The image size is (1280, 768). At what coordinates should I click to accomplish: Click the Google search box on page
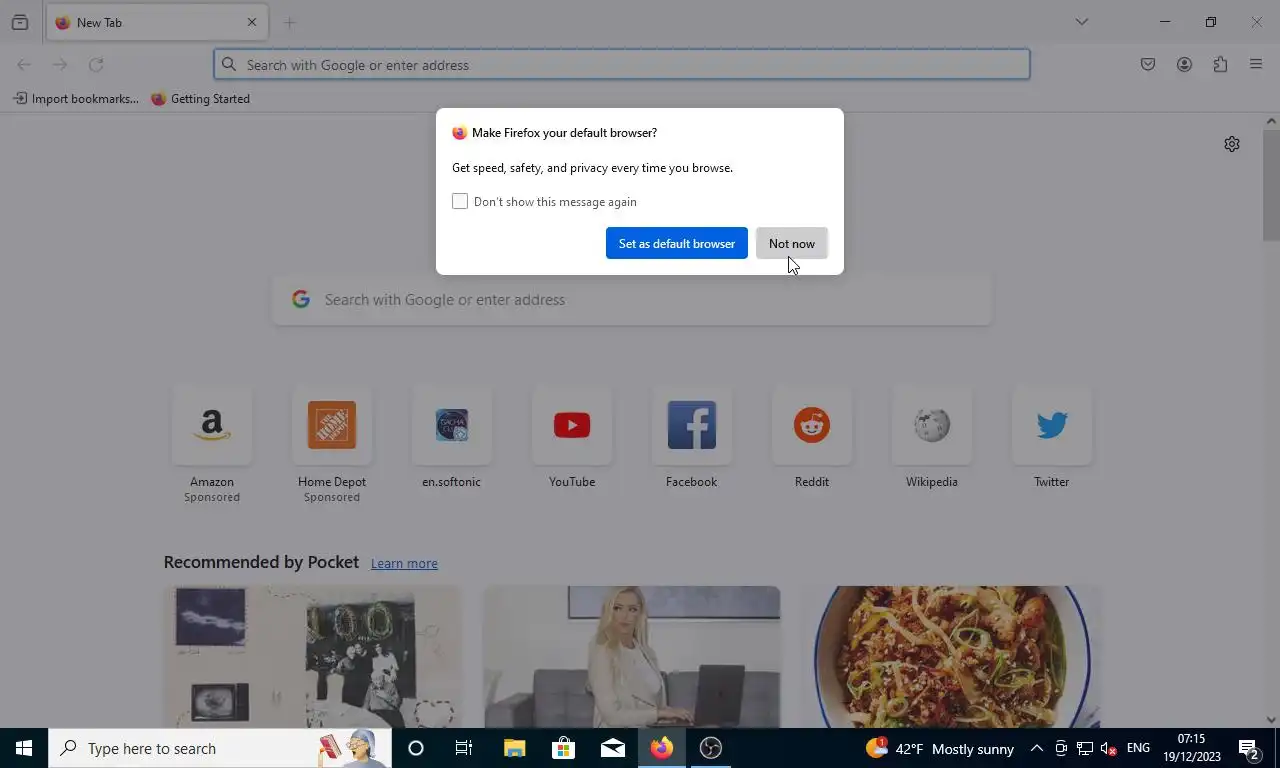point(632,300)
